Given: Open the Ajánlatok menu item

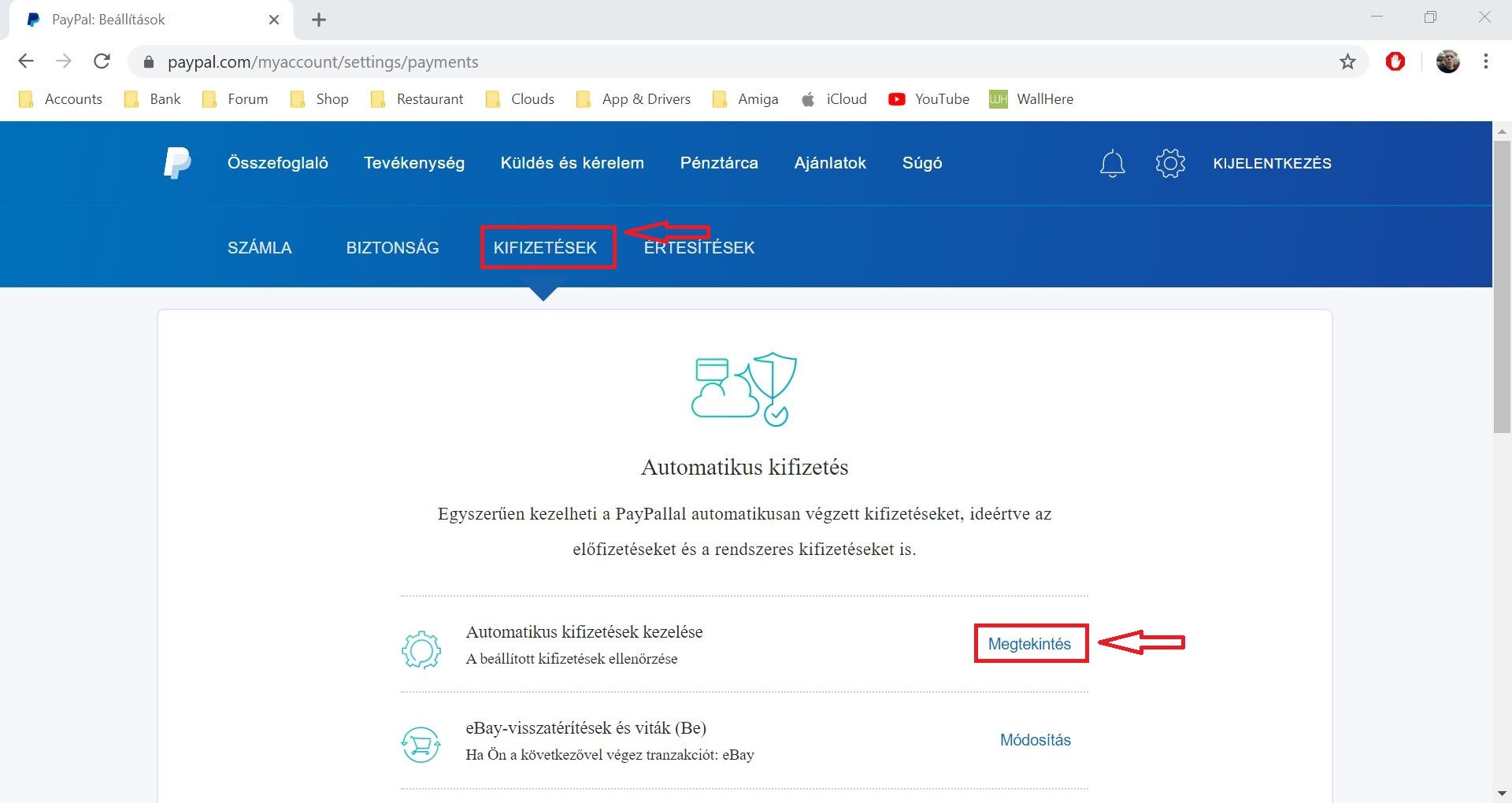Looking at the screenshot, I should tap(830, 163).
